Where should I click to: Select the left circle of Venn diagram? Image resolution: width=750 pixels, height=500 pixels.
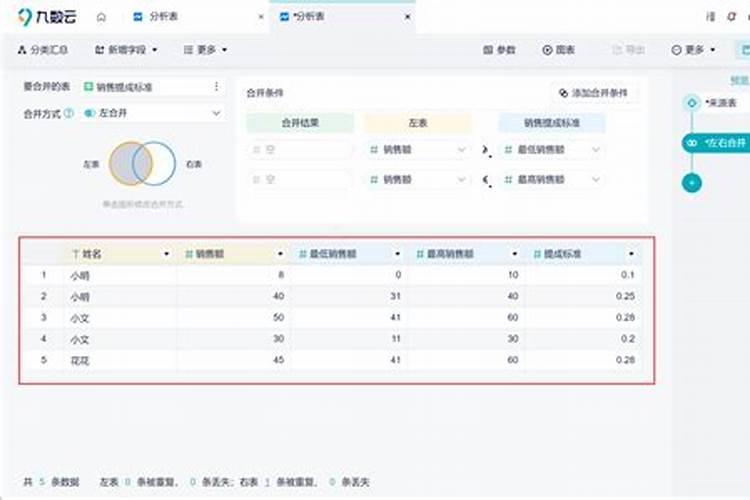(121, 164)
